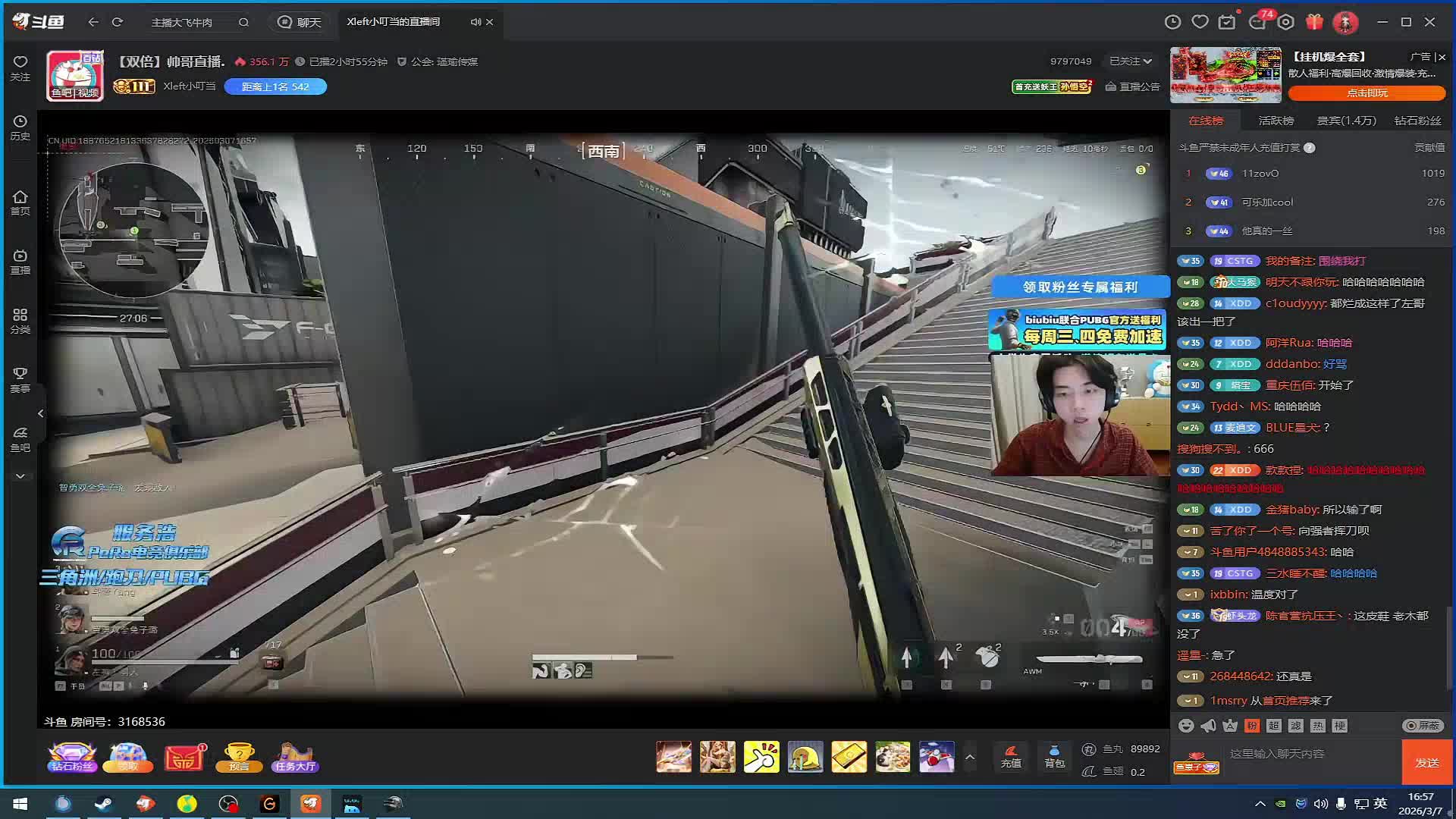Click the refresh icon in top bar
Image resolution: width=1456 pixels, height=819 pixels.
[118, 22]
